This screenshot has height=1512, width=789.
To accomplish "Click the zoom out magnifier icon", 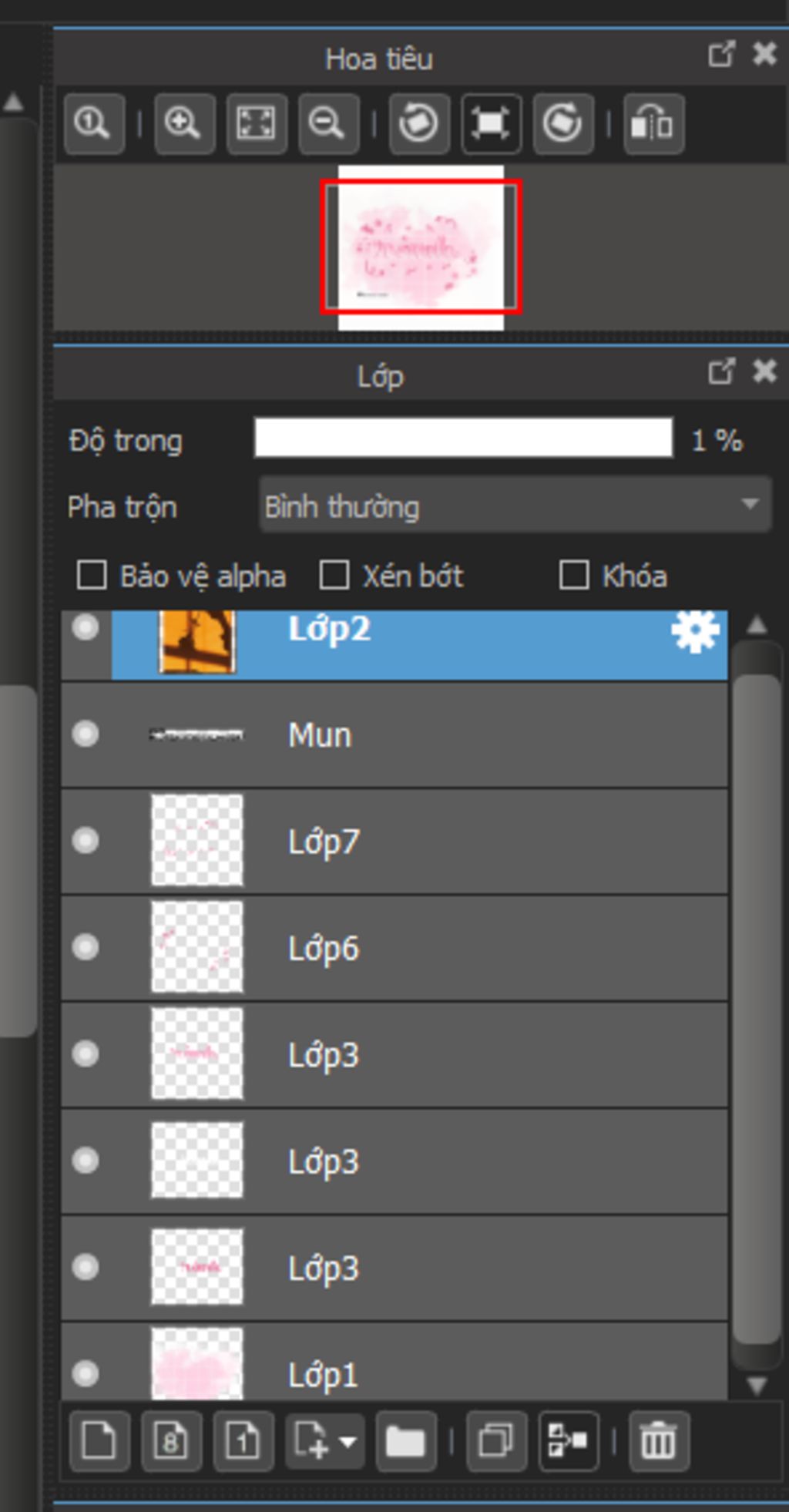I will (x=328, y=124).
